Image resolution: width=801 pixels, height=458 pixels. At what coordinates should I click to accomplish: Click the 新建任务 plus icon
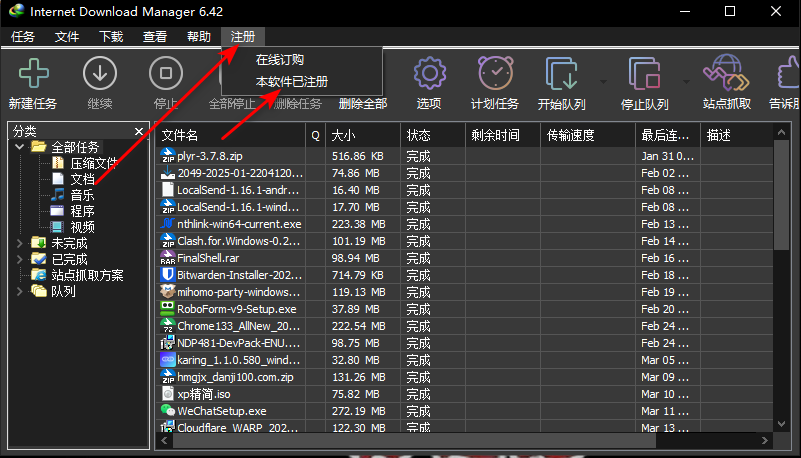click(34, 74)
